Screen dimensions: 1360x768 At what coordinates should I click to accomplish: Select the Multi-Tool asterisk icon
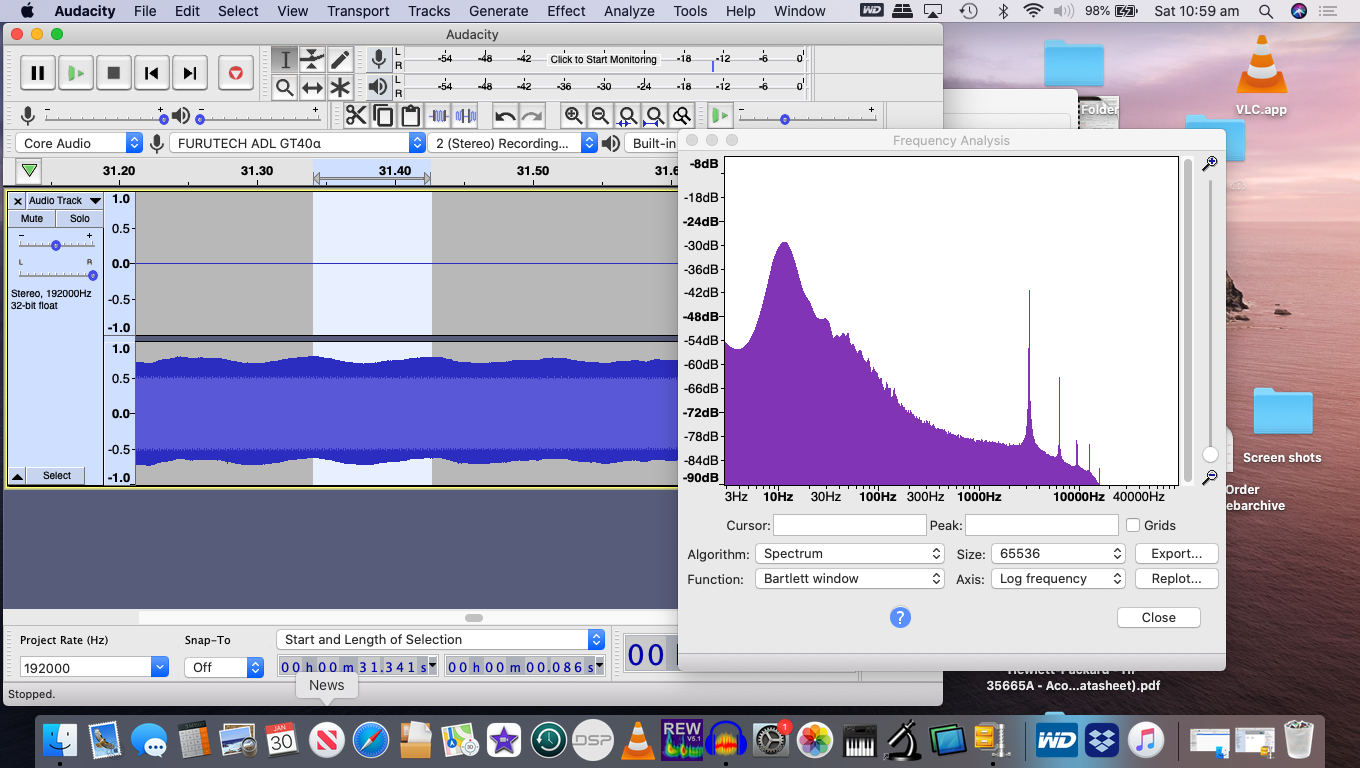coord(340,88)
